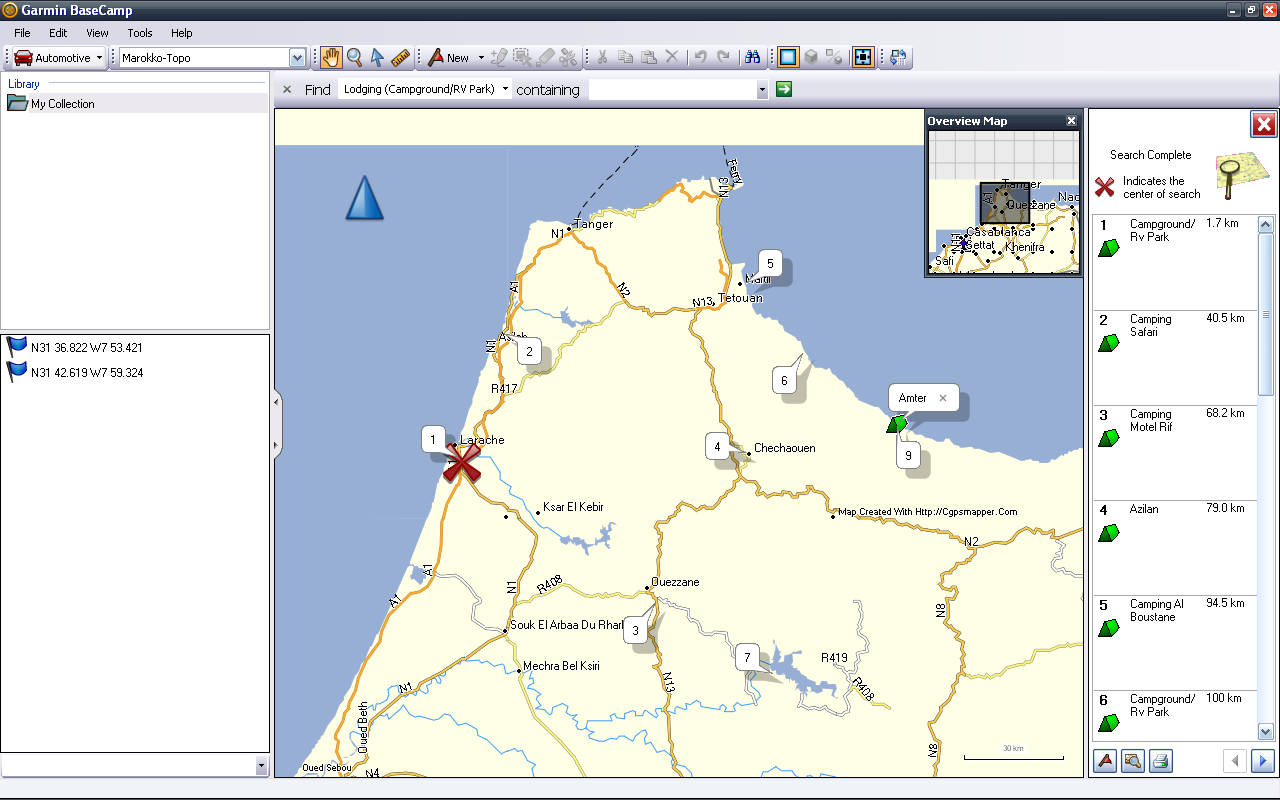Click the green tent icon for Azilan
Image resolution: width=1280 pixels, height=800 pixels.
pyautogui.click(x=1108, y=534)
